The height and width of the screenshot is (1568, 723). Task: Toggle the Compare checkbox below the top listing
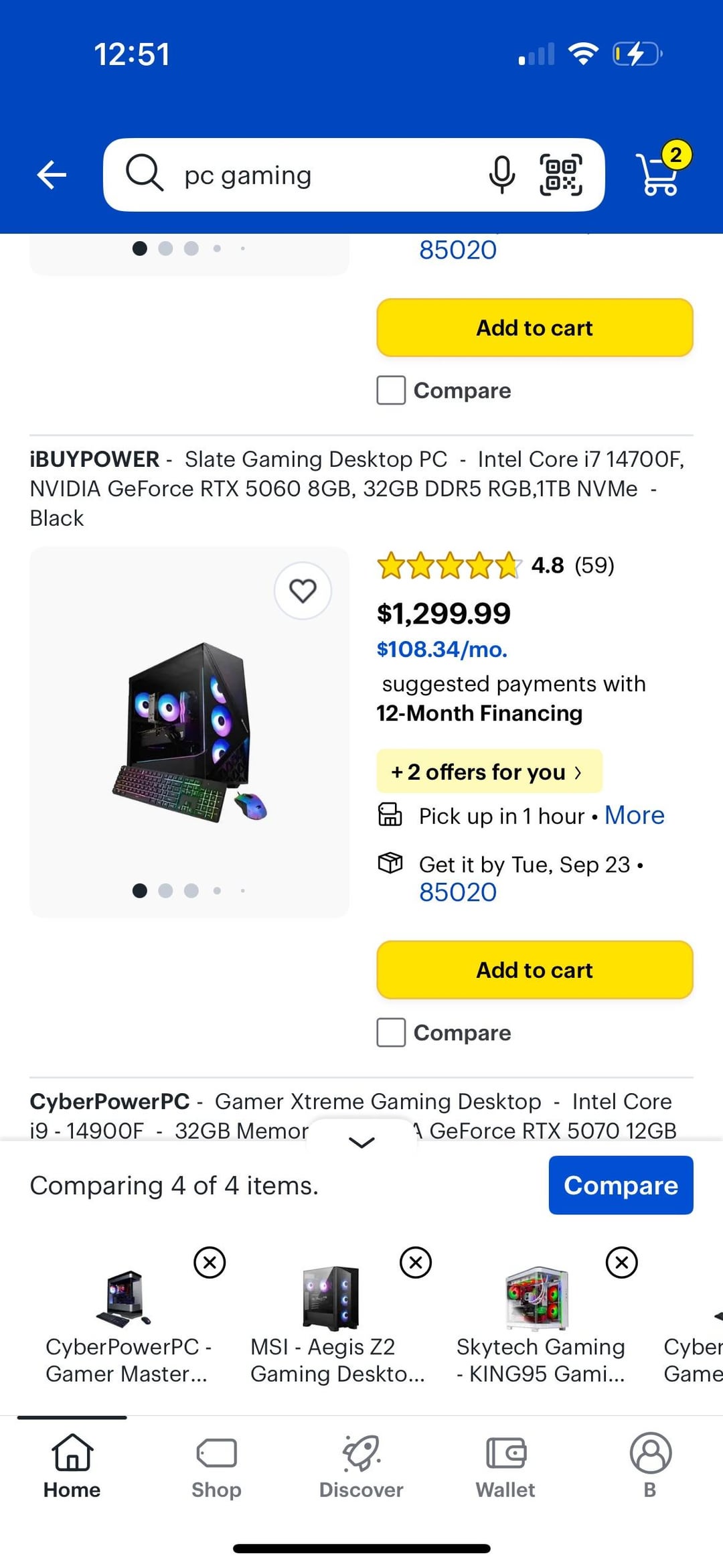click(392, 390)
